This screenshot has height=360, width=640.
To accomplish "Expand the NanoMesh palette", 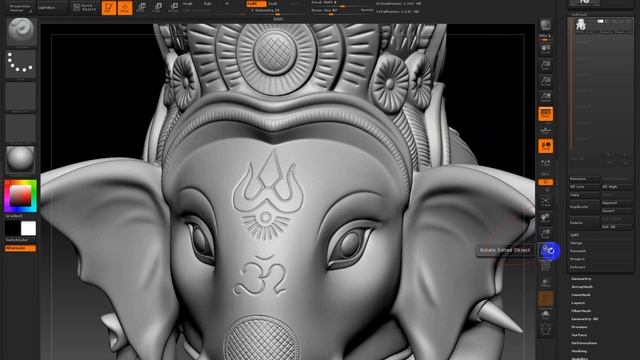I will (x=581, y=295).
